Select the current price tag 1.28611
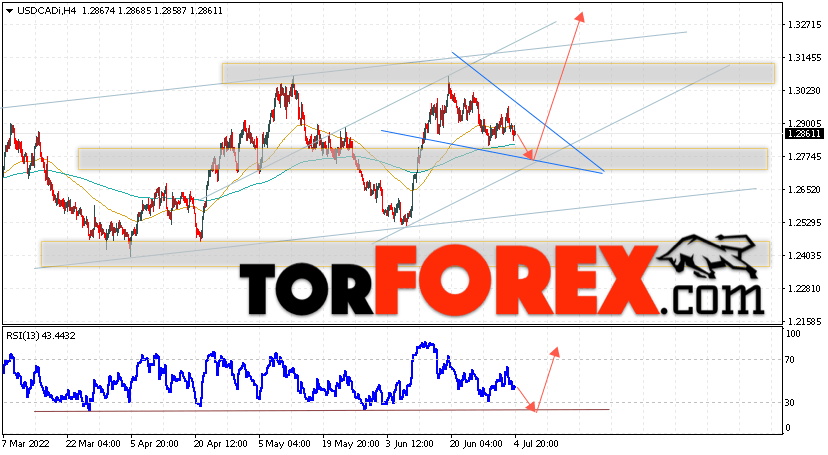The width and height of the screenshot is (828, 455). 804,134
